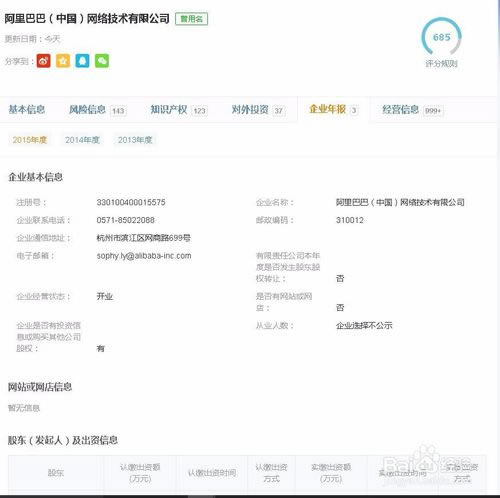The width and height of the screenshot is (500, 498).
Task: Click the 网站或网店信息 heading
Action: 40,387
